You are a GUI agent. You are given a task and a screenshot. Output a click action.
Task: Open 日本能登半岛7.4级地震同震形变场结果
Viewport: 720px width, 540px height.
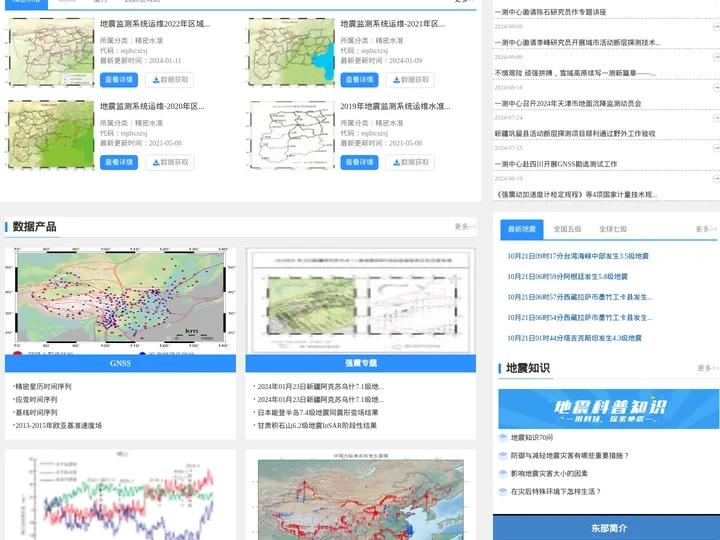(x=316, y=412)
